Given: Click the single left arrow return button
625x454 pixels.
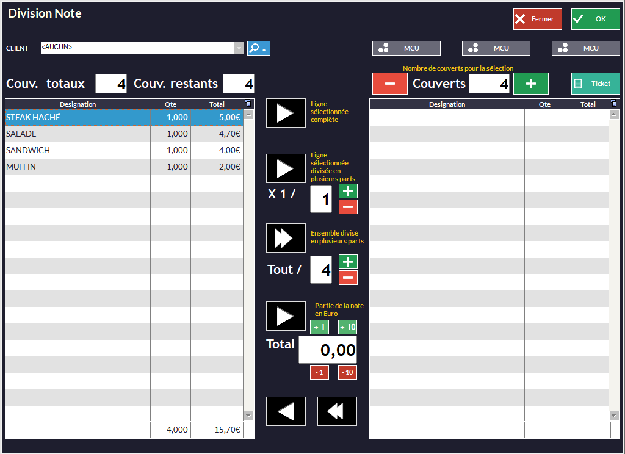Looking at the screenshot, I should [285, 411].
